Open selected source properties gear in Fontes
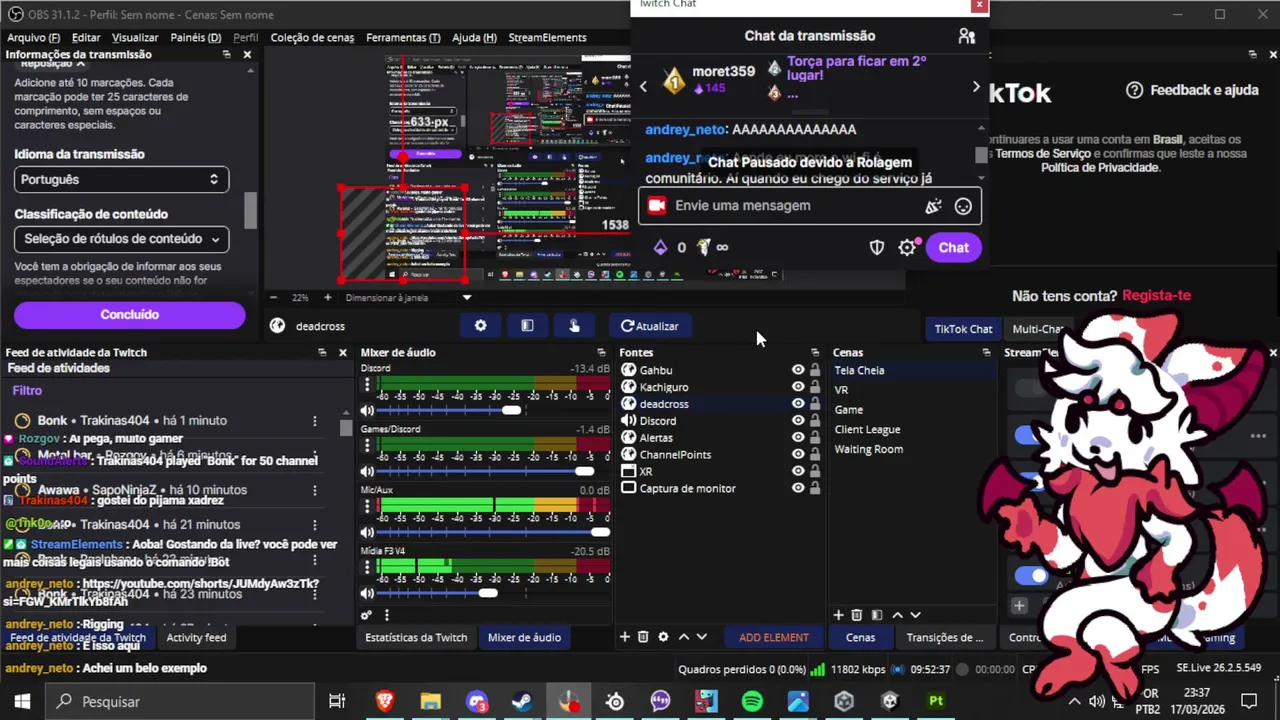The width and height of the screenshot is (1280, 720). tap(663, 637)
